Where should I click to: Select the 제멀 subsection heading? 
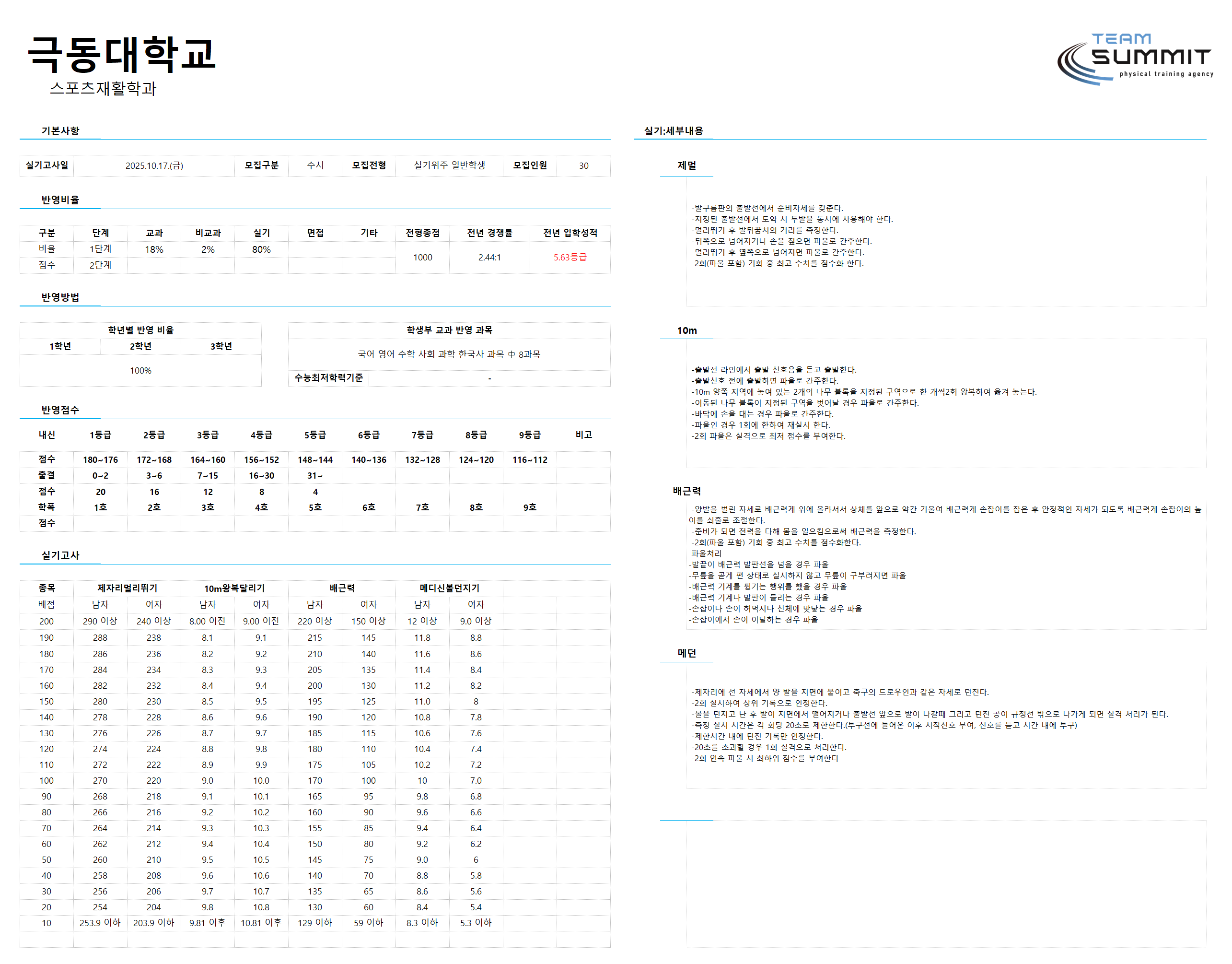[686, 165]
